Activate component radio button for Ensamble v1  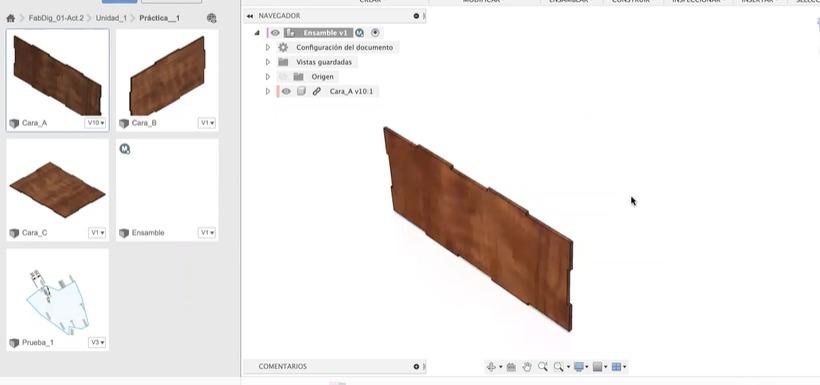point(375,33)
